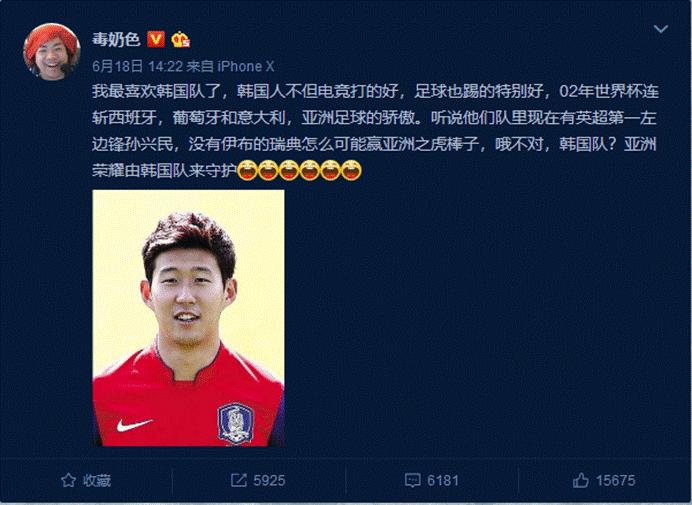Click the first laughing emoji in post

pos(247,170)
